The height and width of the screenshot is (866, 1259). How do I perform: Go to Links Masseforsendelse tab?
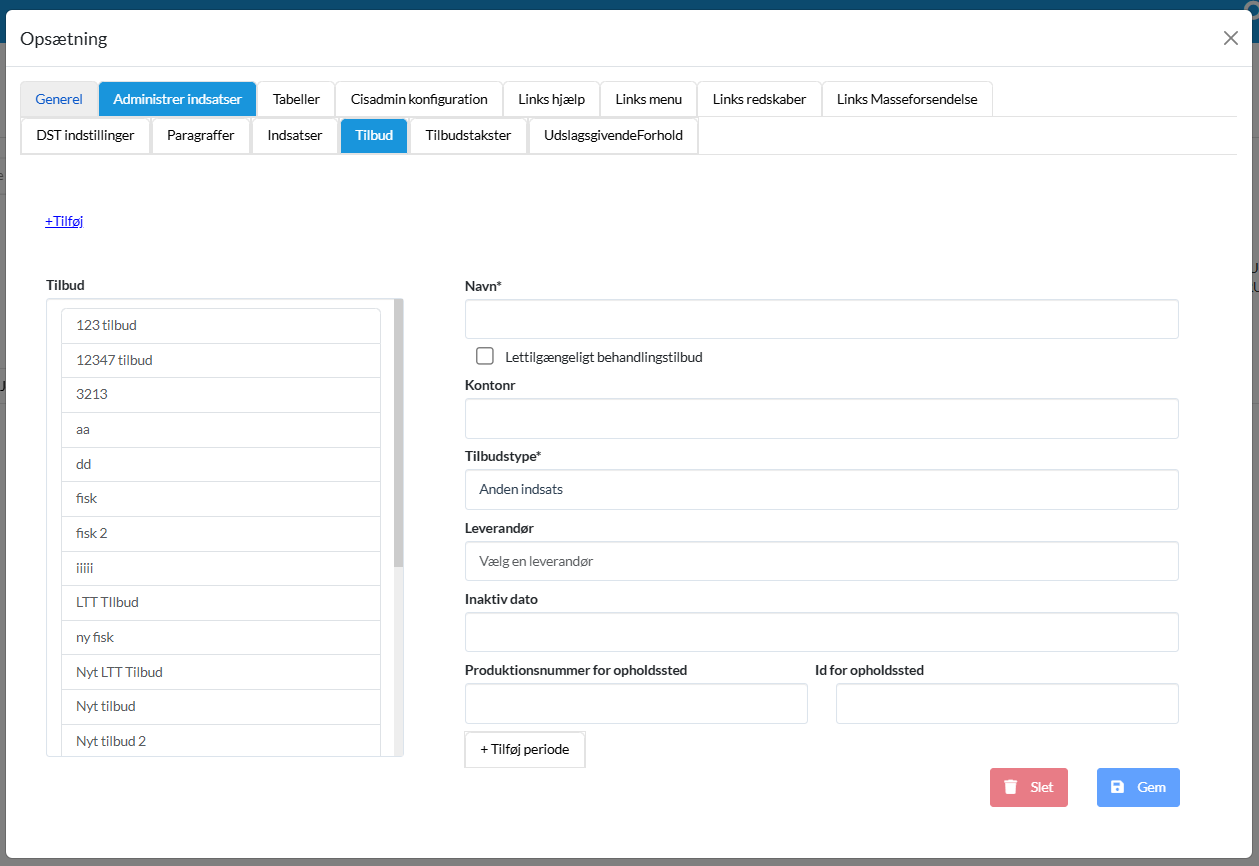pyautogui.click(x=906, y=99)
